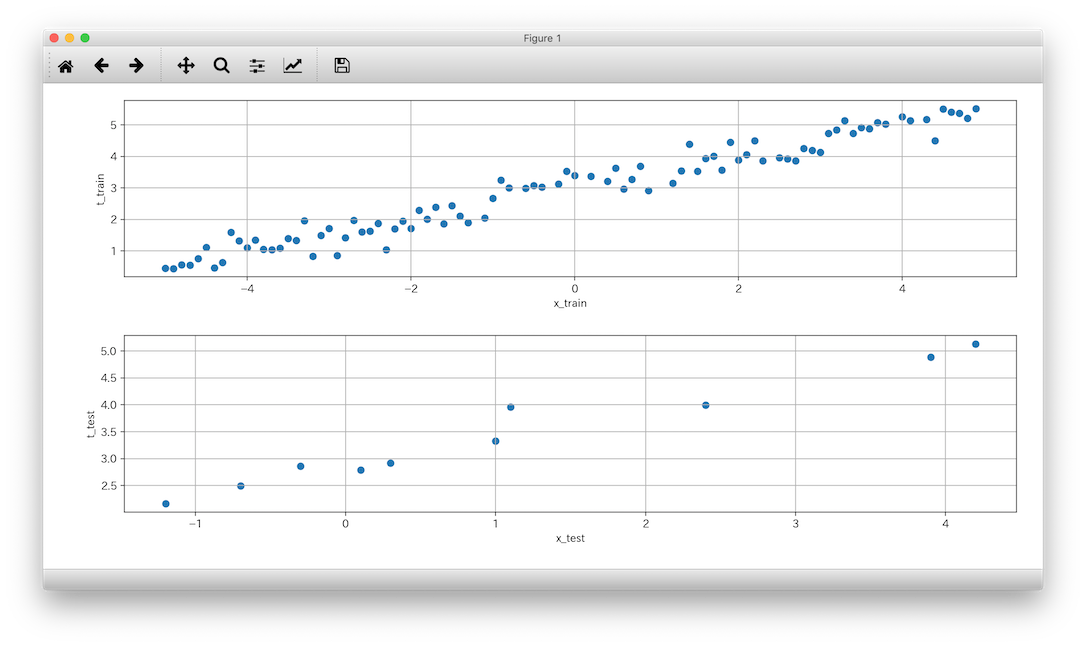Activate the pan axes tool

185,66
